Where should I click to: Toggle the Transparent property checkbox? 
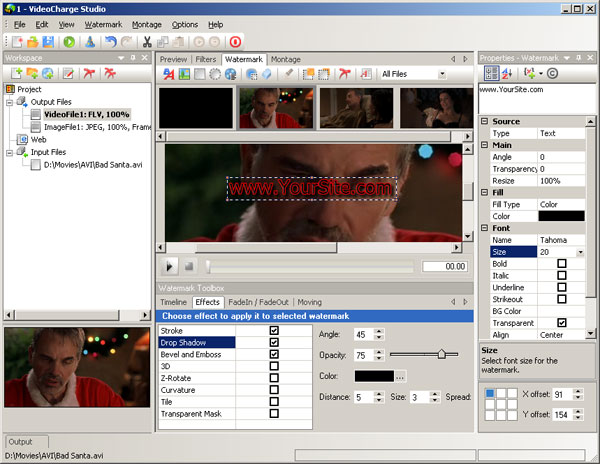point(562,323)
